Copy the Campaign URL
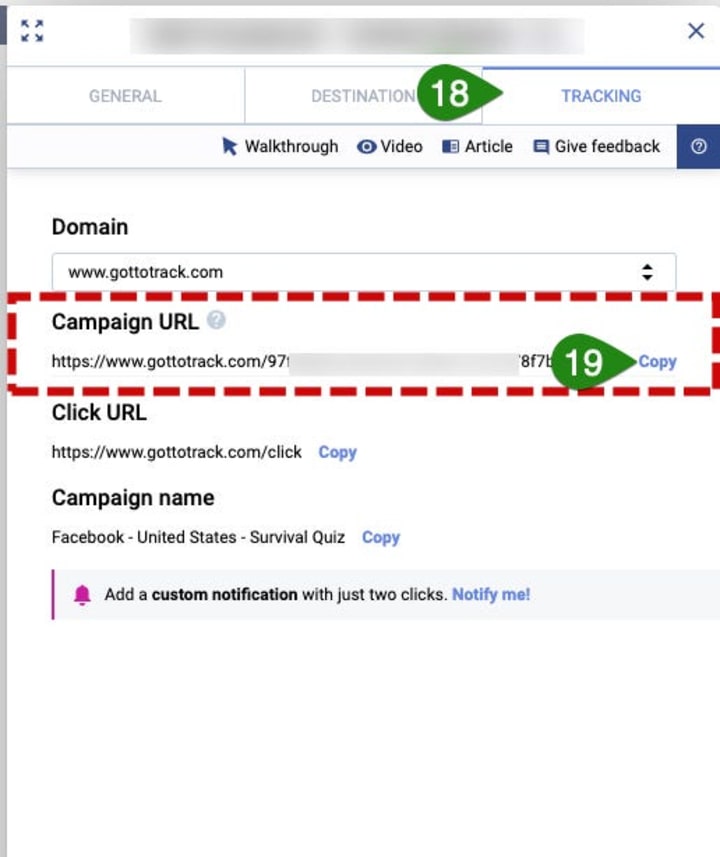 pos(657,362)
